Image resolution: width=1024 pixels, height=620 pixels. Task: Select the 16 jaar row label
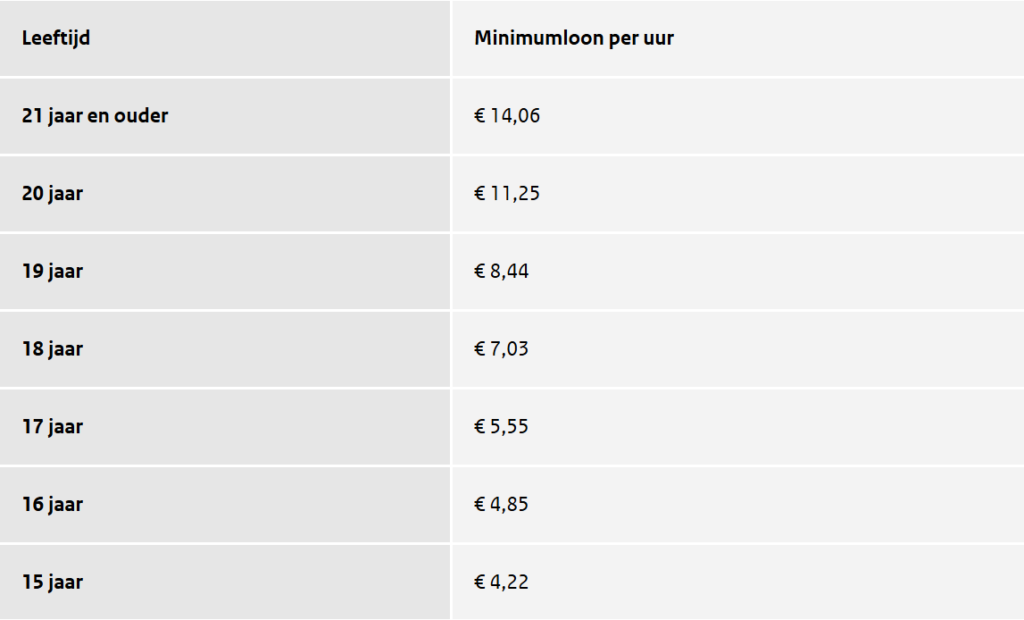pos(52,505)
